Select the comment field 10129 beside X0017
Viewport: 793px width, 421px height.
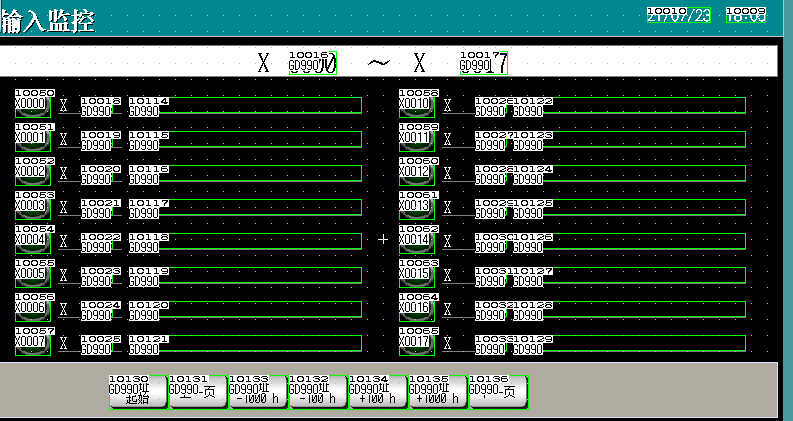point(630,343)
